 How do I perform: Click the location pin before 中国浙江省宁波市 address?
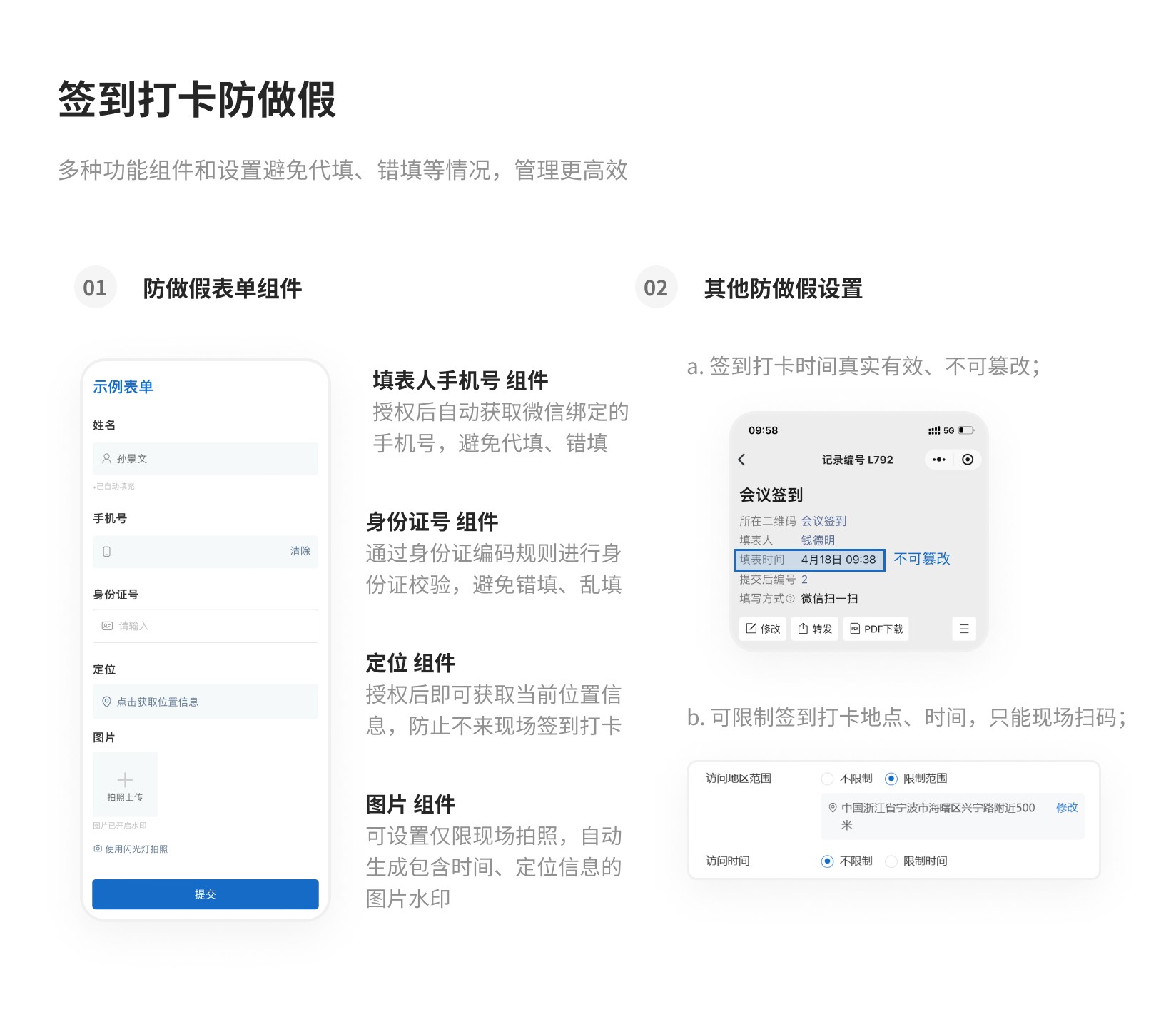[833, 808]
